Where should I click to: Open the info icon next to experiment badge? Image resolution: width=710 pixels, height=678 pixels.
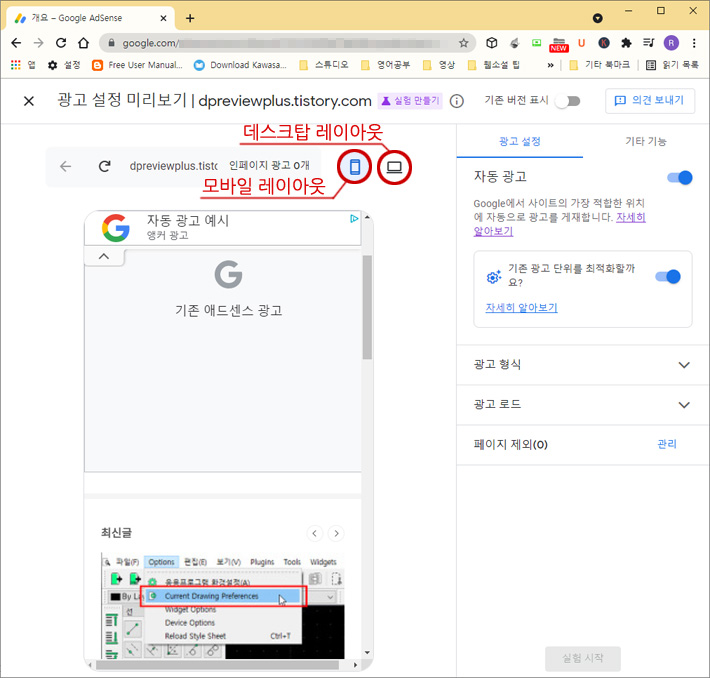456,101
